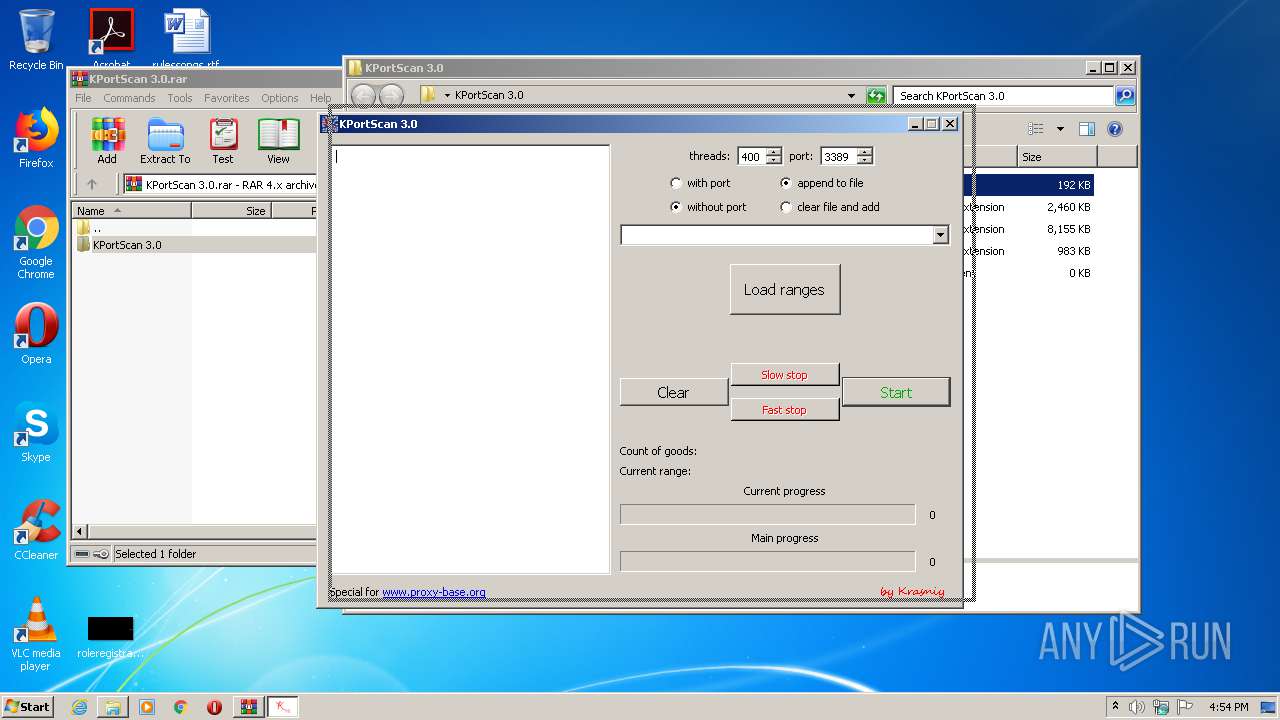Open the Explorer address bar dropdown arrow
This screenshot has height=720, width=1280.
[x=851, y=96]
